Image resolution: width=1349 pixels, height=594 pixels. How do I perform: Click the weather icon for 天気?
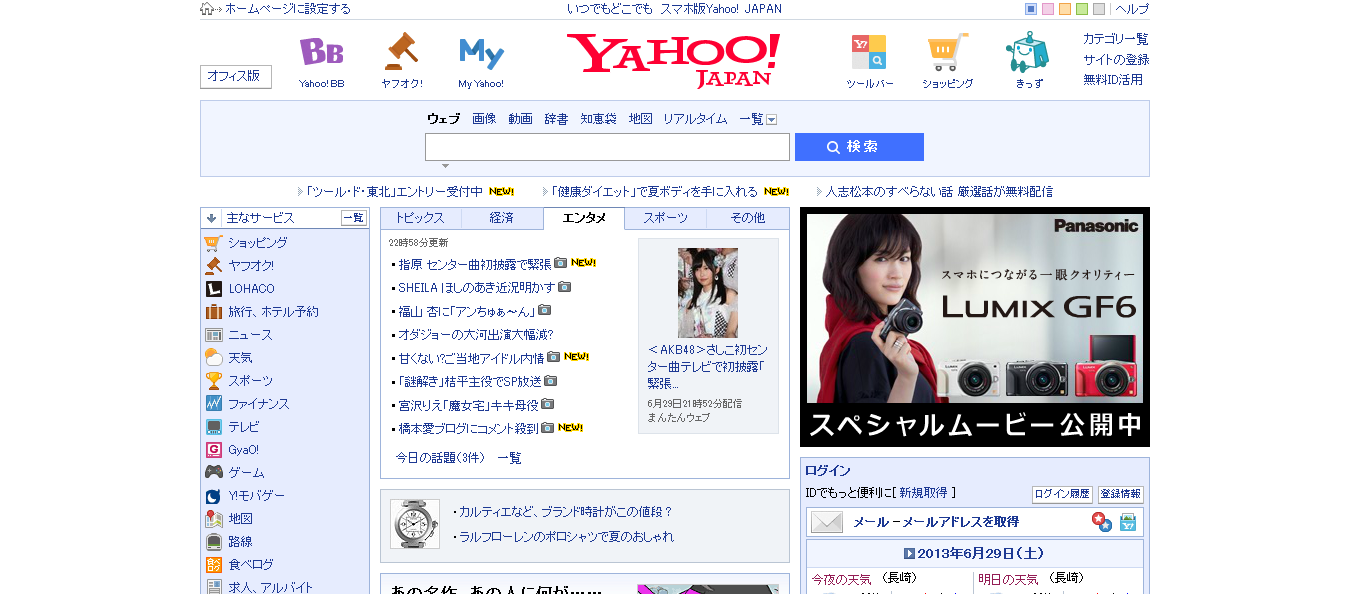(x=213, y=357)
